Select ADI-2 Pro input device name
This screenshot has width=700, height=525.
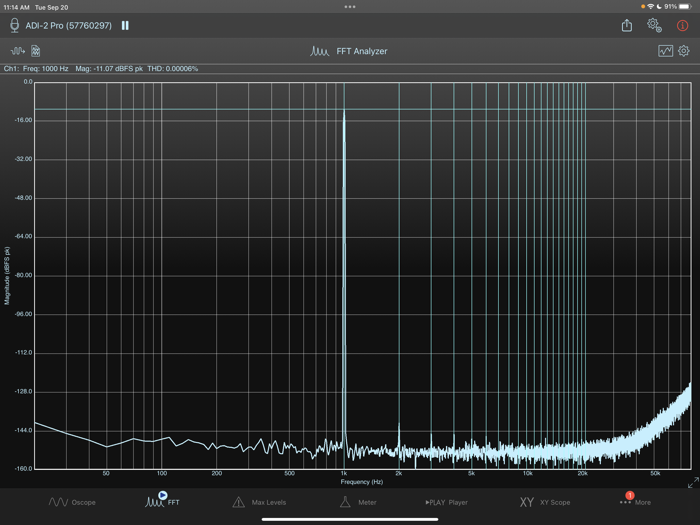68,25
